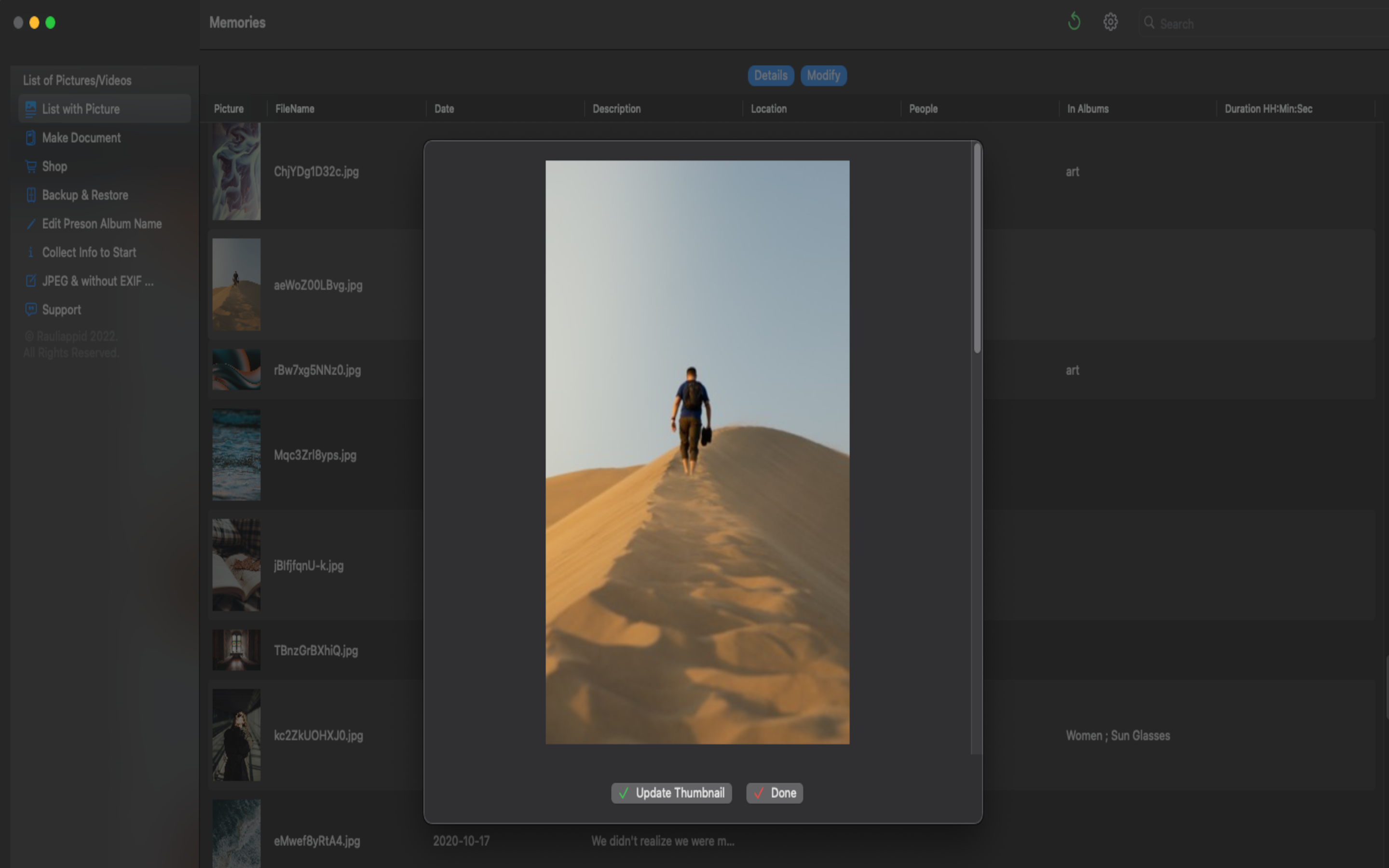Click file name kc2ZkUOHXJ0.jpg
This screenshot has width=1389, height=868.
pyautogui.click(x=318, y=735)
